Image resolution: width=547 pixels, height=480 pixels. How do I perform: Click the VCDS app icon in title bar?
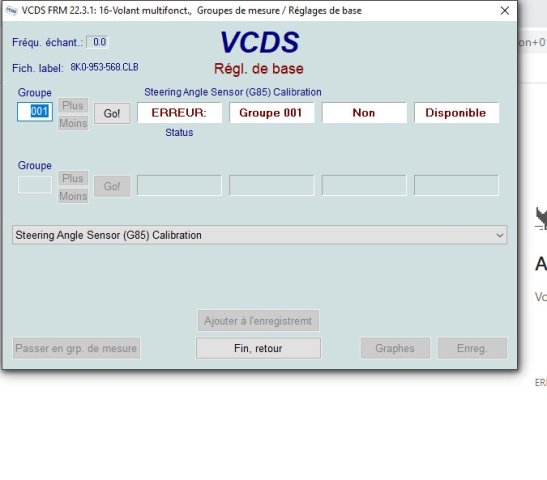11,10
